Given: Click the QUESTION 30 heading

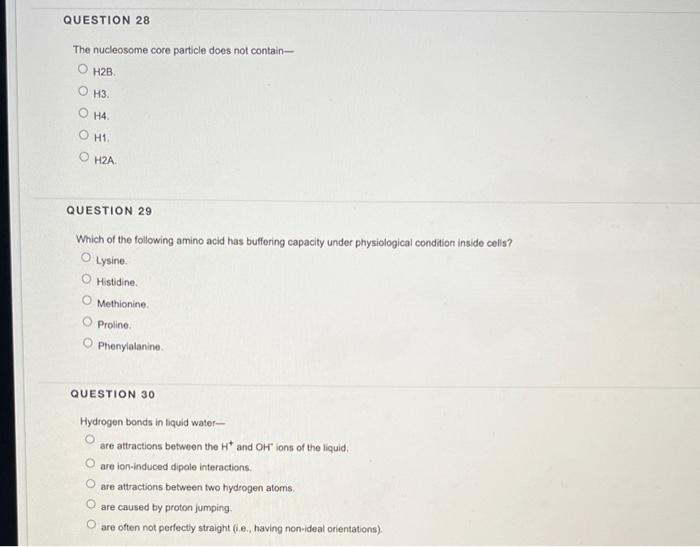Looking at the screenshot, I should click(x=113, y=394).
